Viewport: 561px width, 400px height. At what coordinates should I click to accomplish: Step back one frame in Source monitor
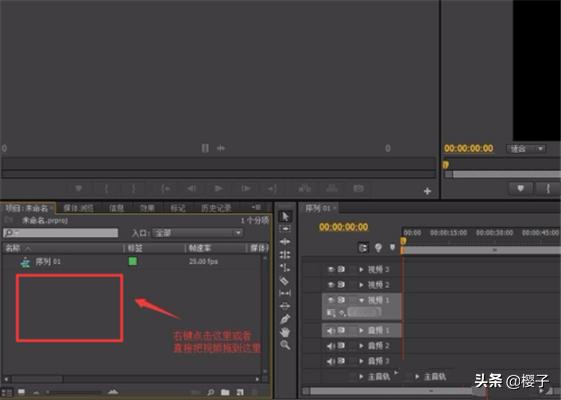192,188
